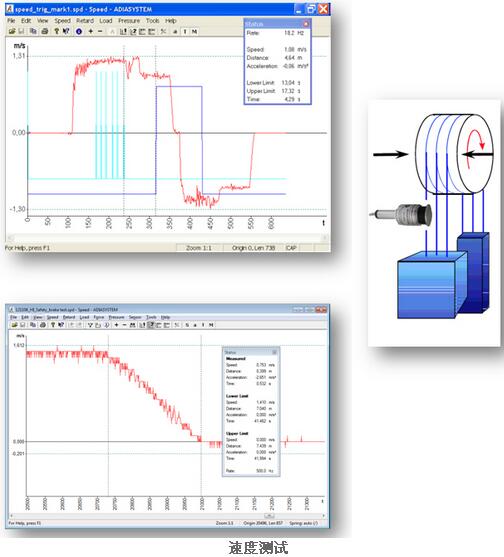Screen dimensions: 504x557
Task: Click plus zoom-in icon in top window toolbar
Action: tap(91, 31)
